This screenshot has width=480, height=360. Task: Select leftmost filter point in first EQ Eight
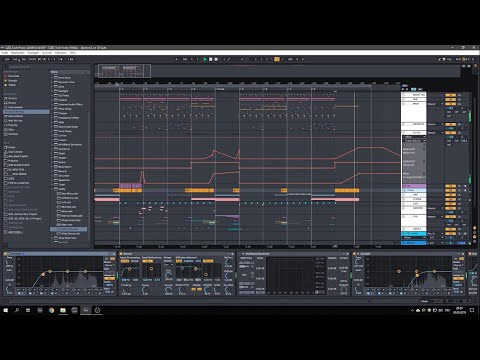pyautogui.click(x=43, y=274)
